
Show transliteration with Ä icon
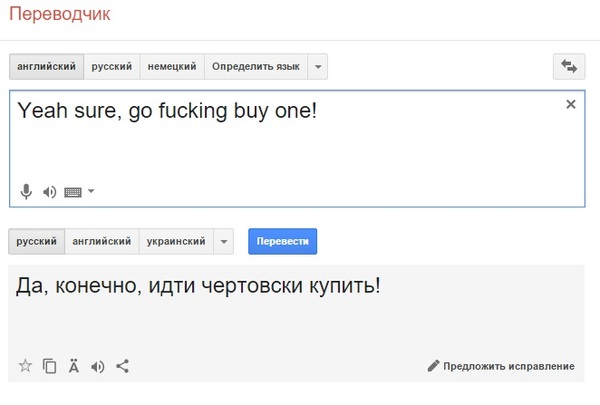click(x=73, y=366)
